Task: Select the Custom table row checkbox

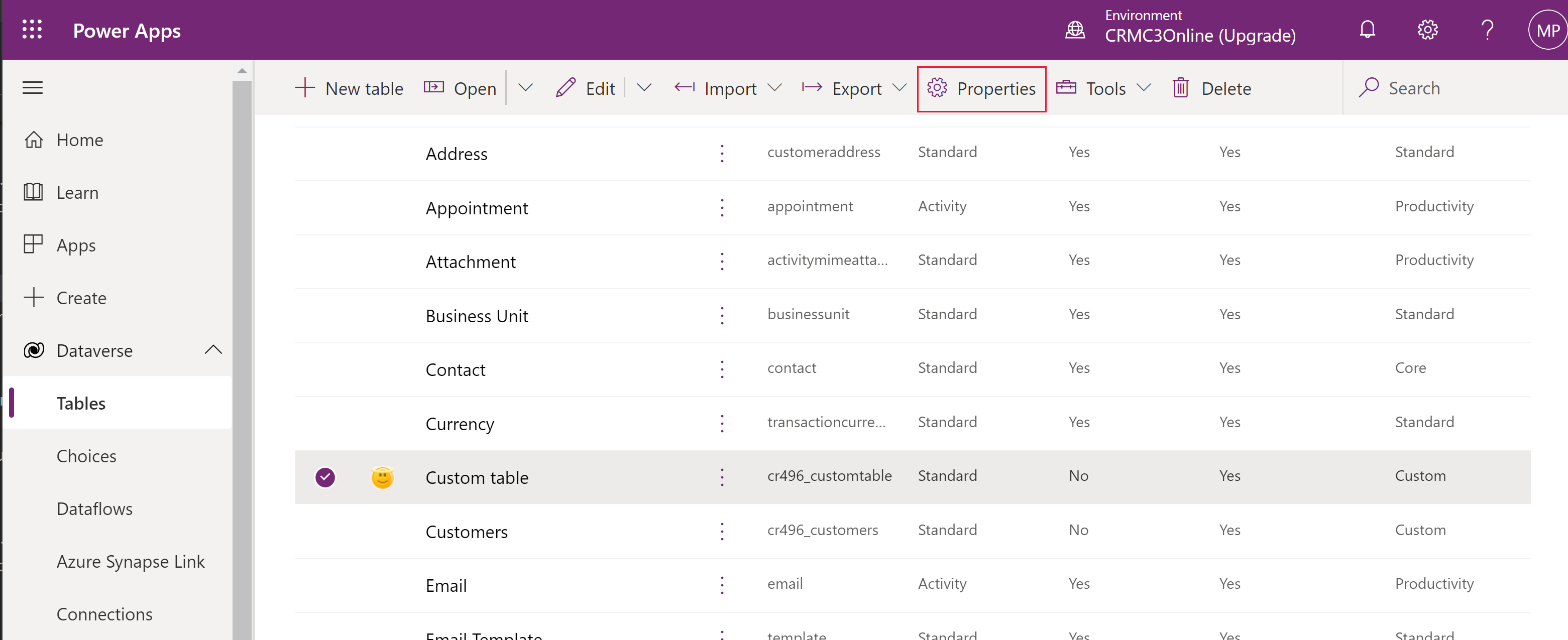Action: (326, 476)
